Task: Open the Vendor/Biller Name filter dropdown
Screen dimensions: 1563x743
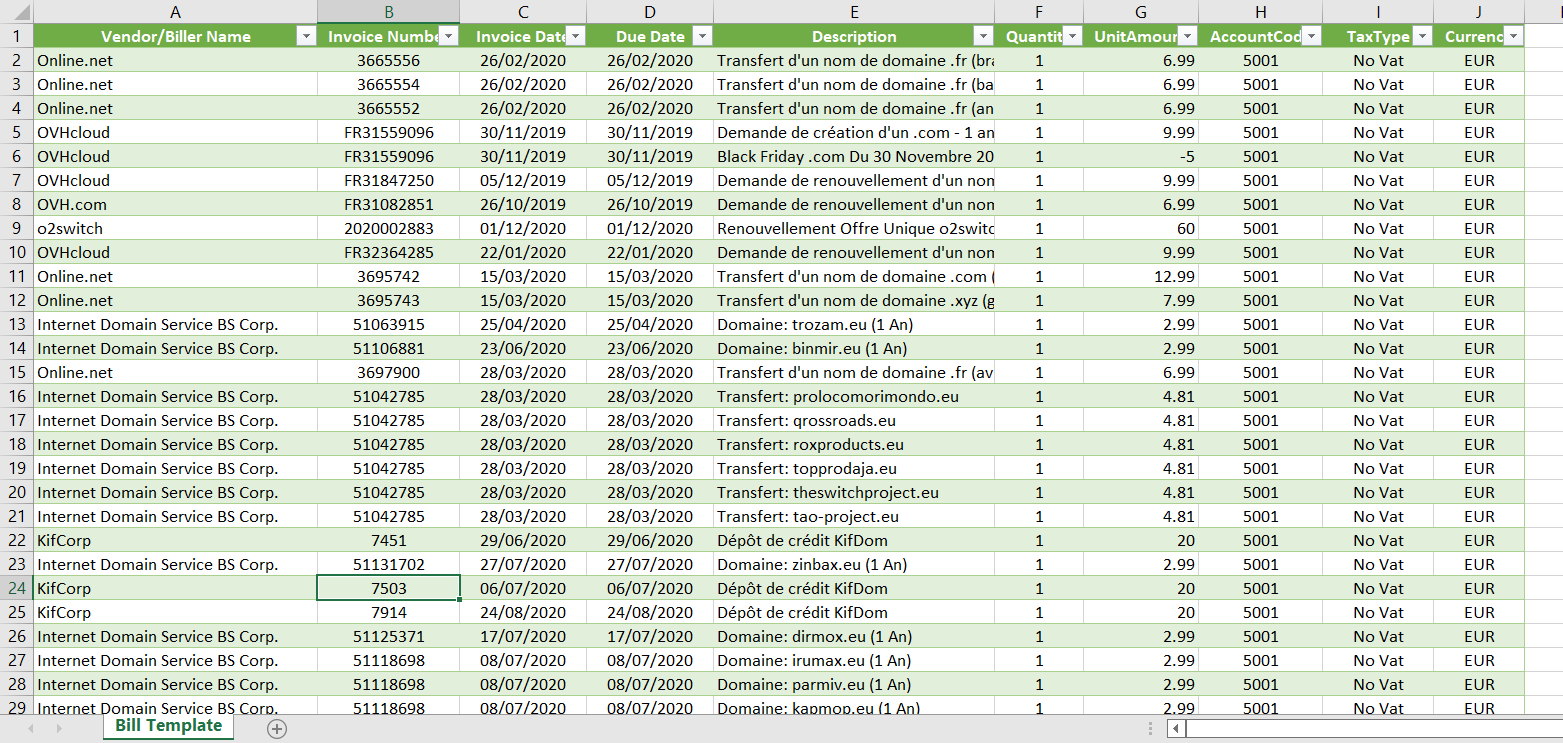Action: (306, 36)
